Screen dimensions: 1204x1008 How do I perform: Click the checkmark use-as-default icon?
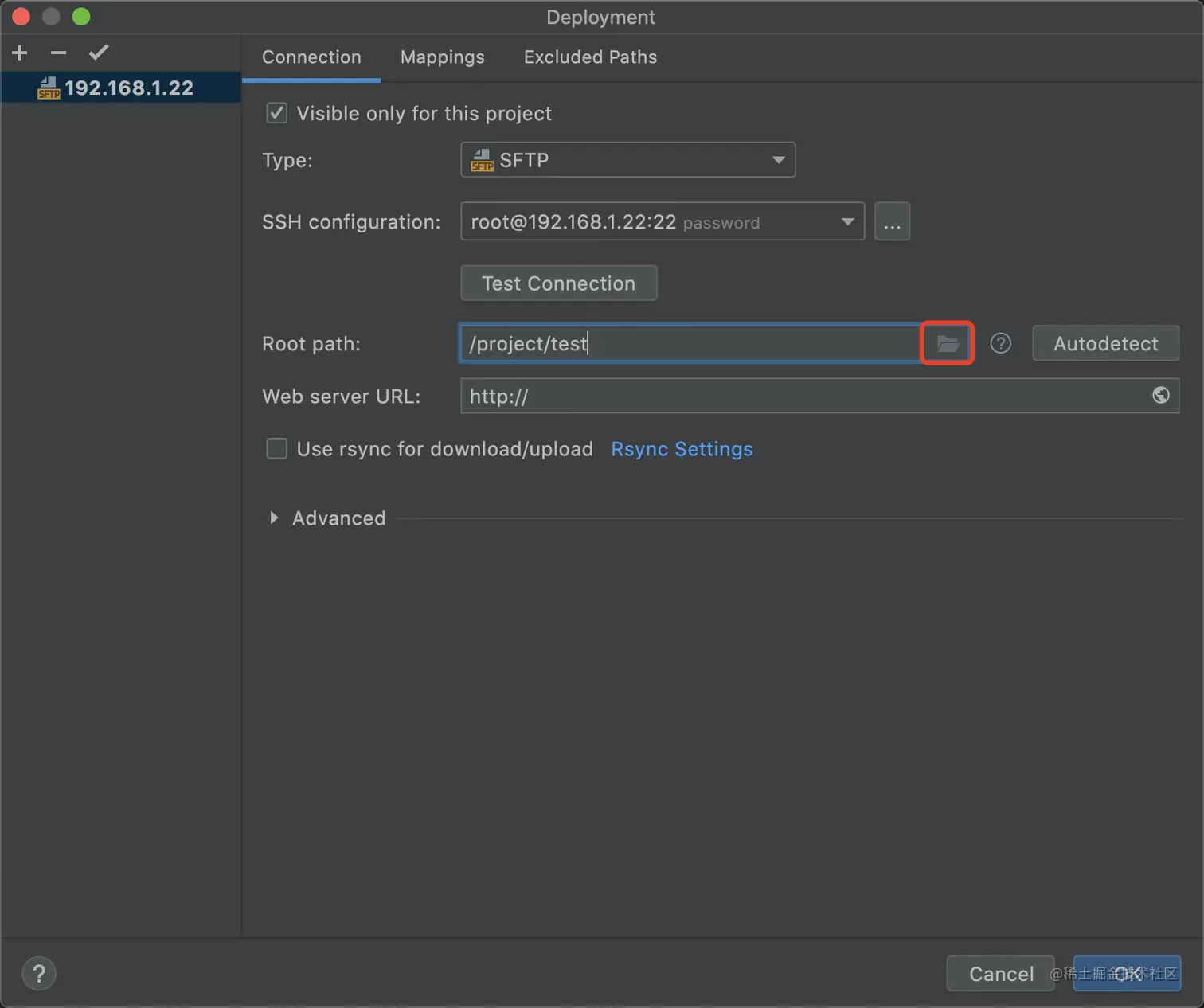click(99, 53)
